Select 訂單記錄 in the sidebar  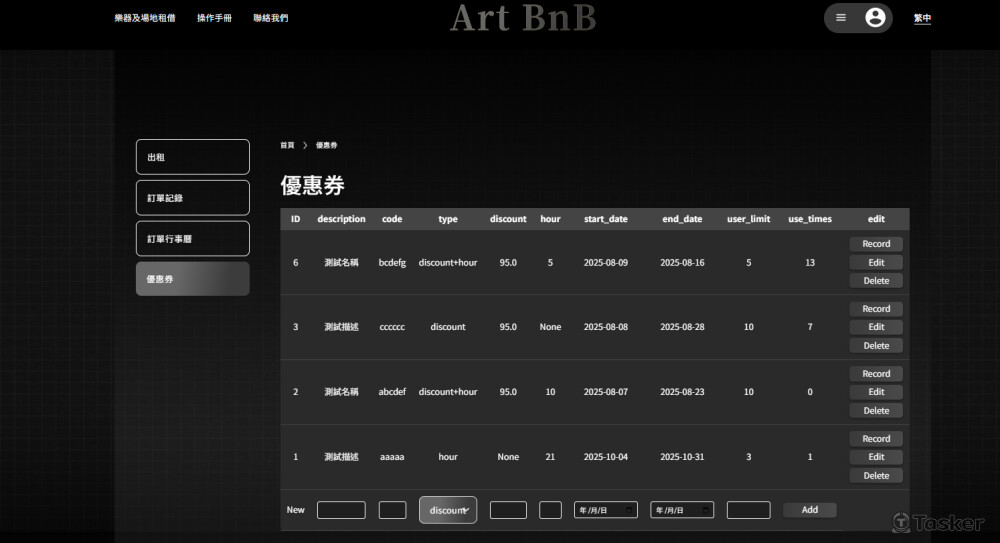point(193,198)
